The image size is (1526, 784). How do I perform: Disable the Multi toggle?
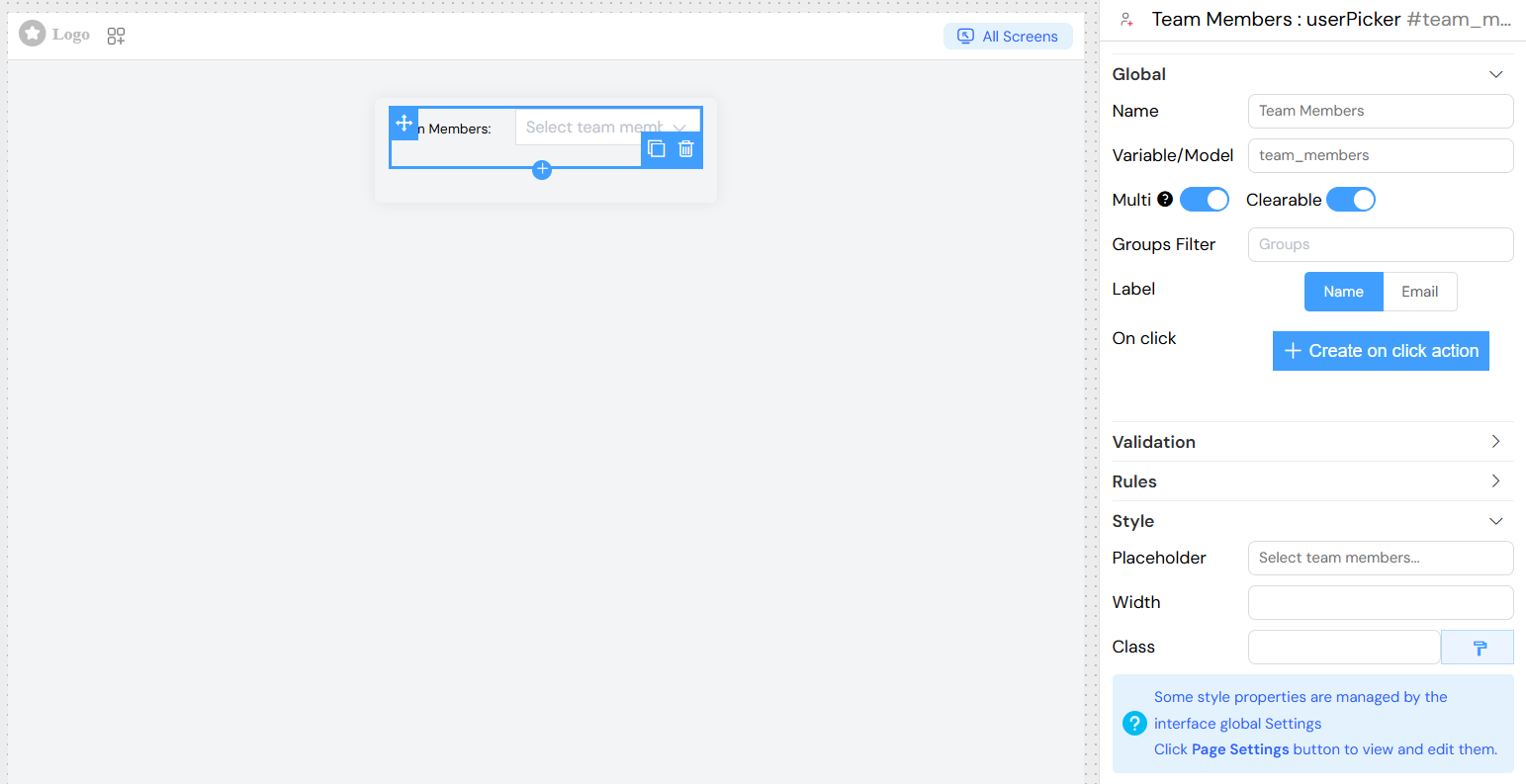(1204, 199)
